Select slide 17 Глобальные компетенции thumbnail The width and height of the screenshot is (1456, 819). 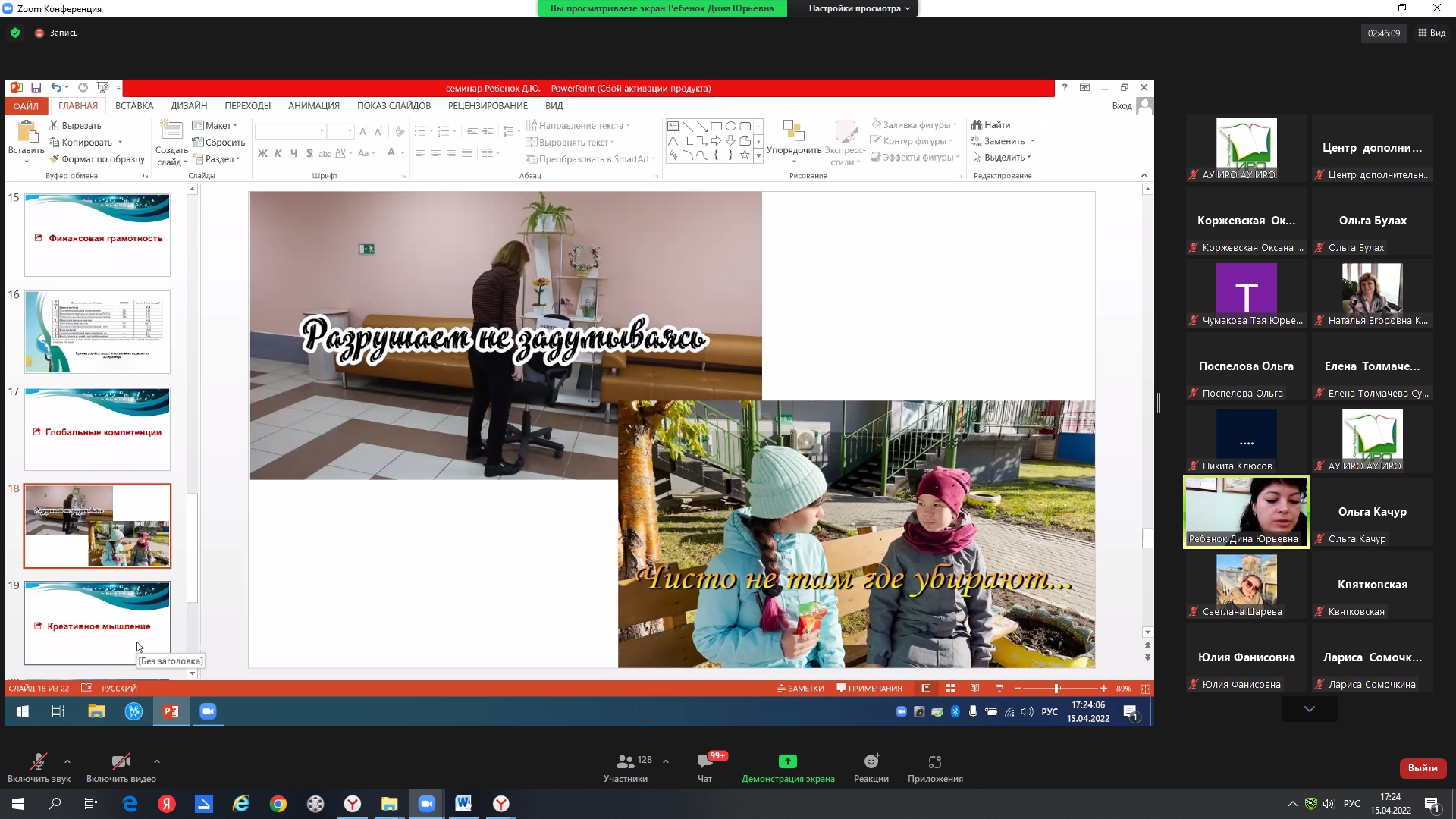(97, 429)
